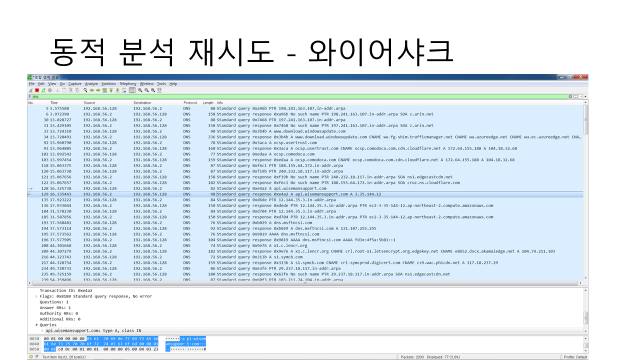Apply the display filter arrow
Viewport: 640px width, 360px height.
(576, 97)
